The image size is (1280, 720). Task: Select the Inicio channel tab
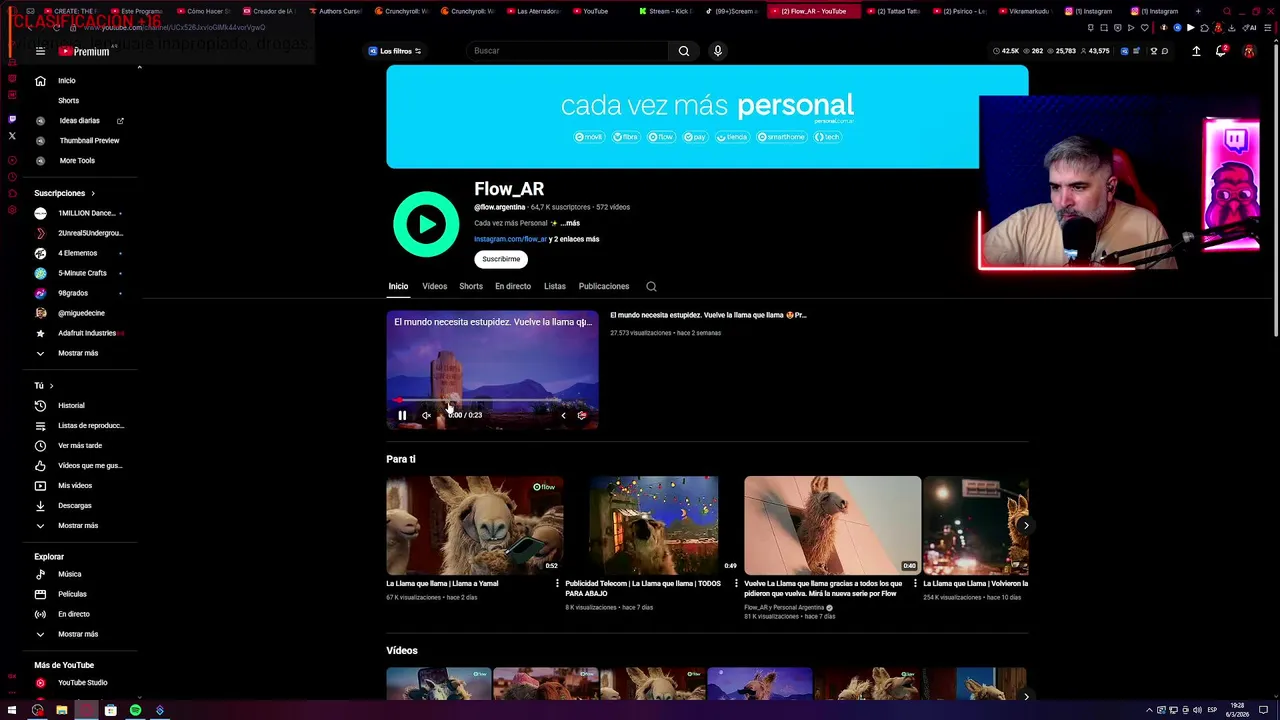(398, 286)
